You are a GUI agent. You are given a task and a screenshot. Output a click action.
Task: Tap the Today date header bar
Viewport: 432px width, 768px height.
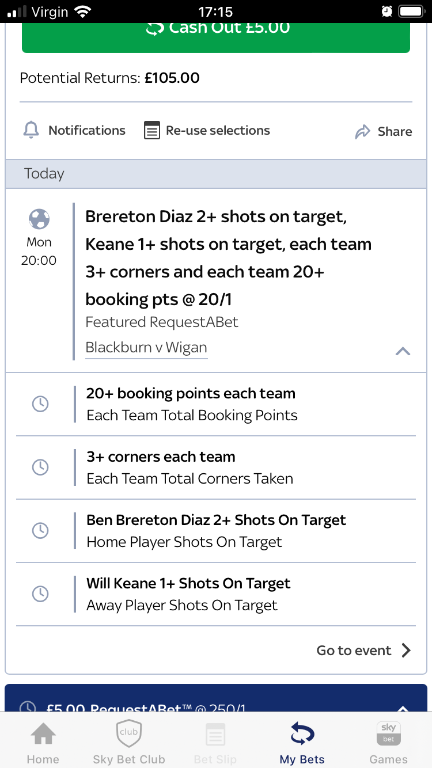coord(216,174)
